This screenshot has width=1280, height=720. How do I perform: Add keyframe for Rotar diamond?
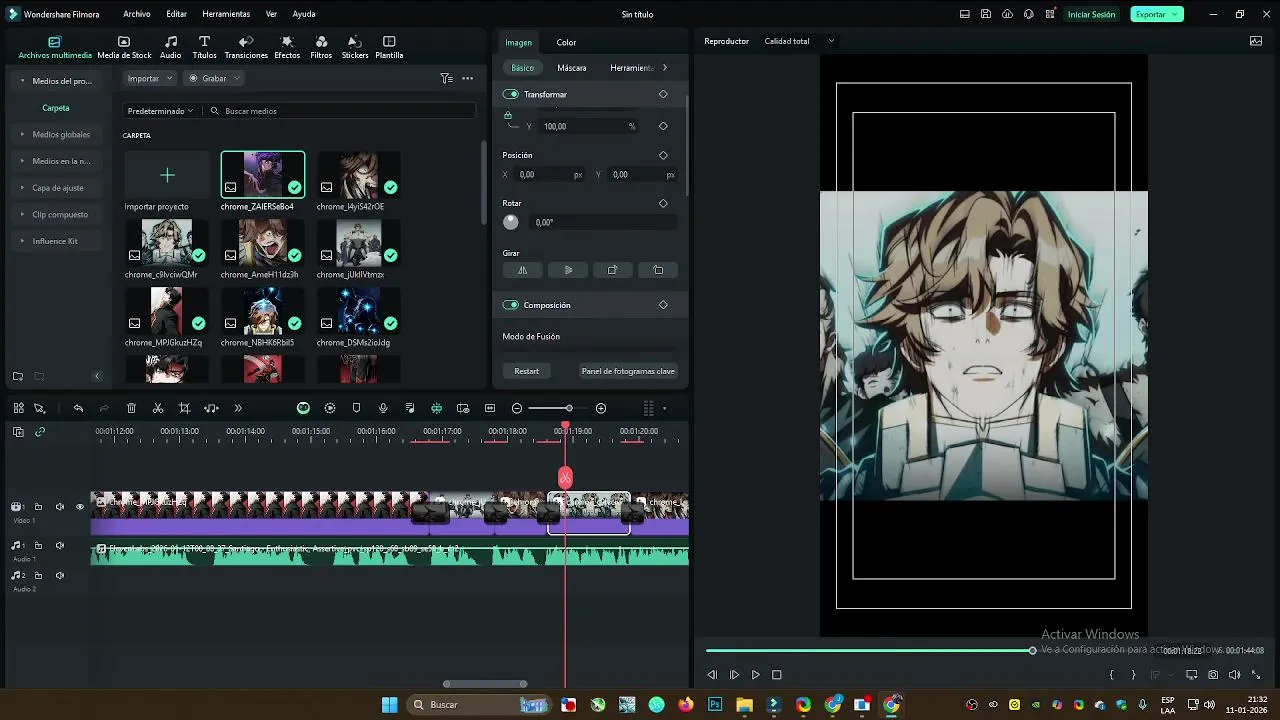(663, 203)
